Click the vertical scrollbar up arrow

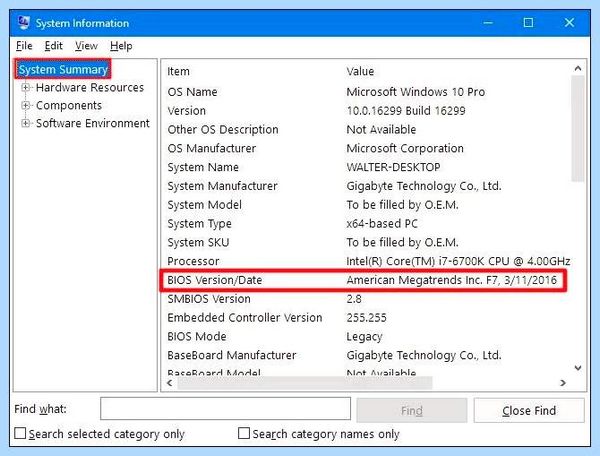click(x=578, y=68)
